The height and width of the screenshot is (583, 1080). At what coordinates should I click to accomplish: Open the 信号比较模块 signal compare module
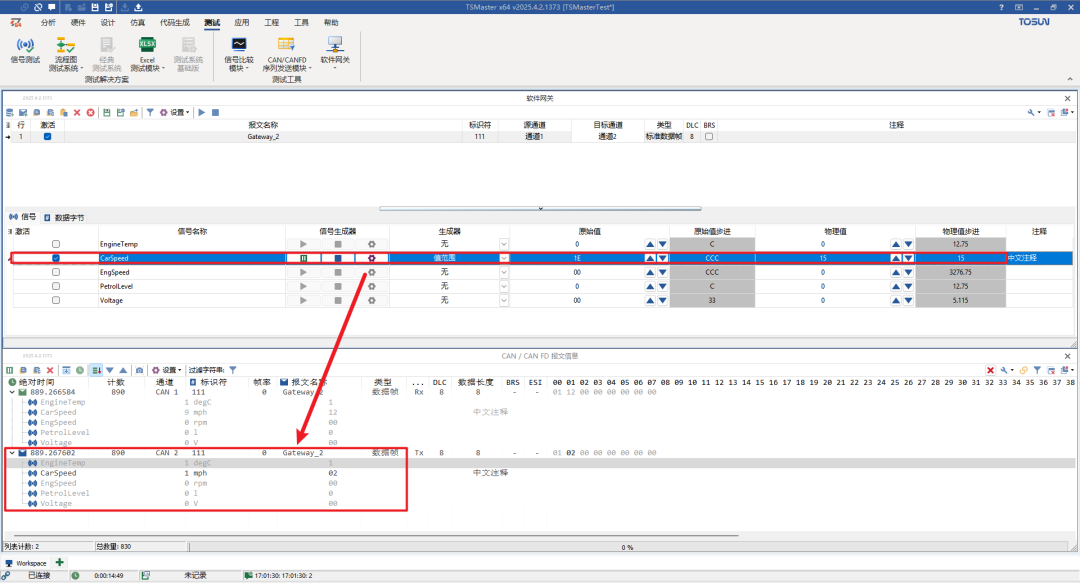point(238,54)
